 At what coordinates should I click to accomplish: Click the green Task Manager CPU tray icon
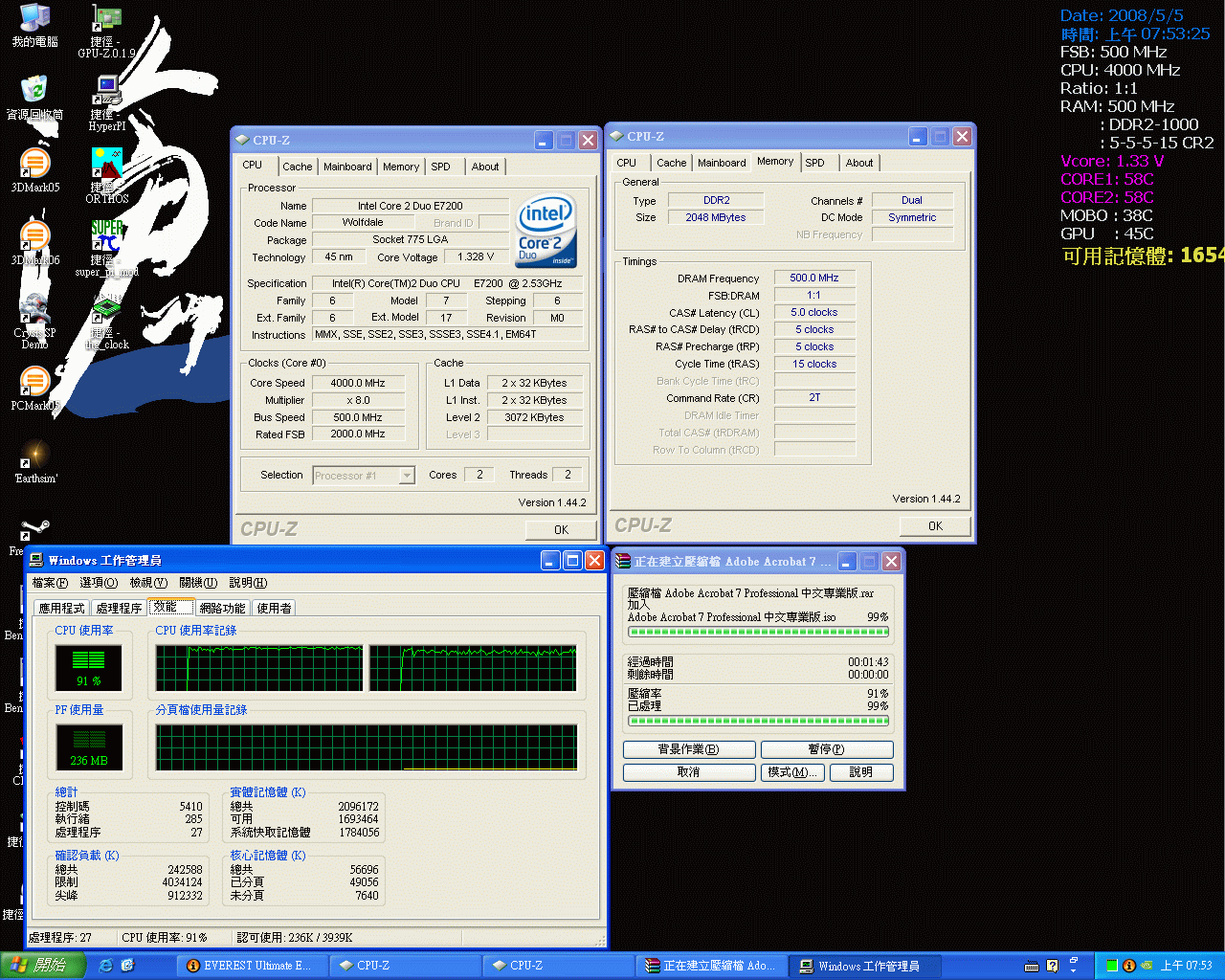(x=1112, y=966)
